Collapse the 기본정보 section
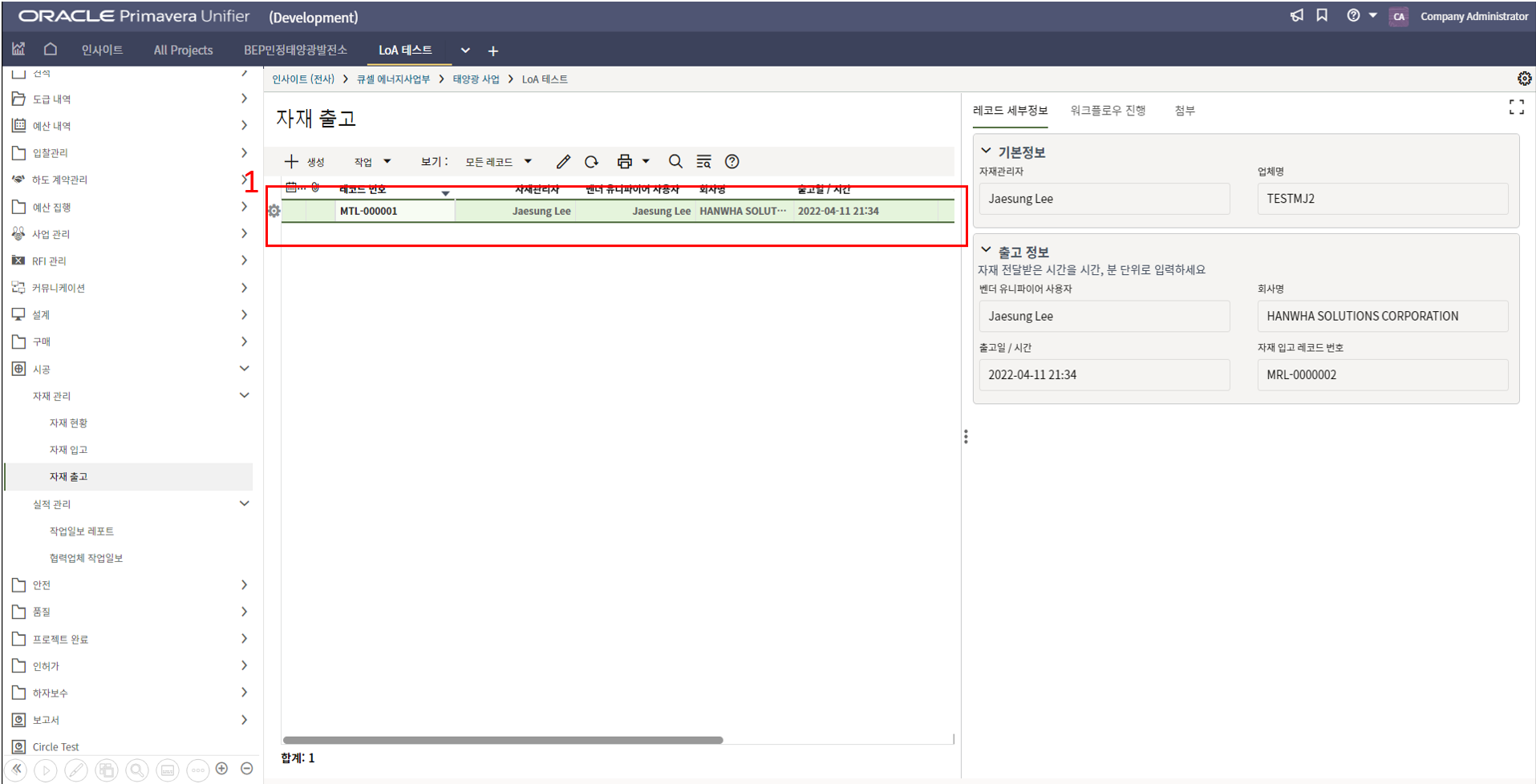 point(987,152)
